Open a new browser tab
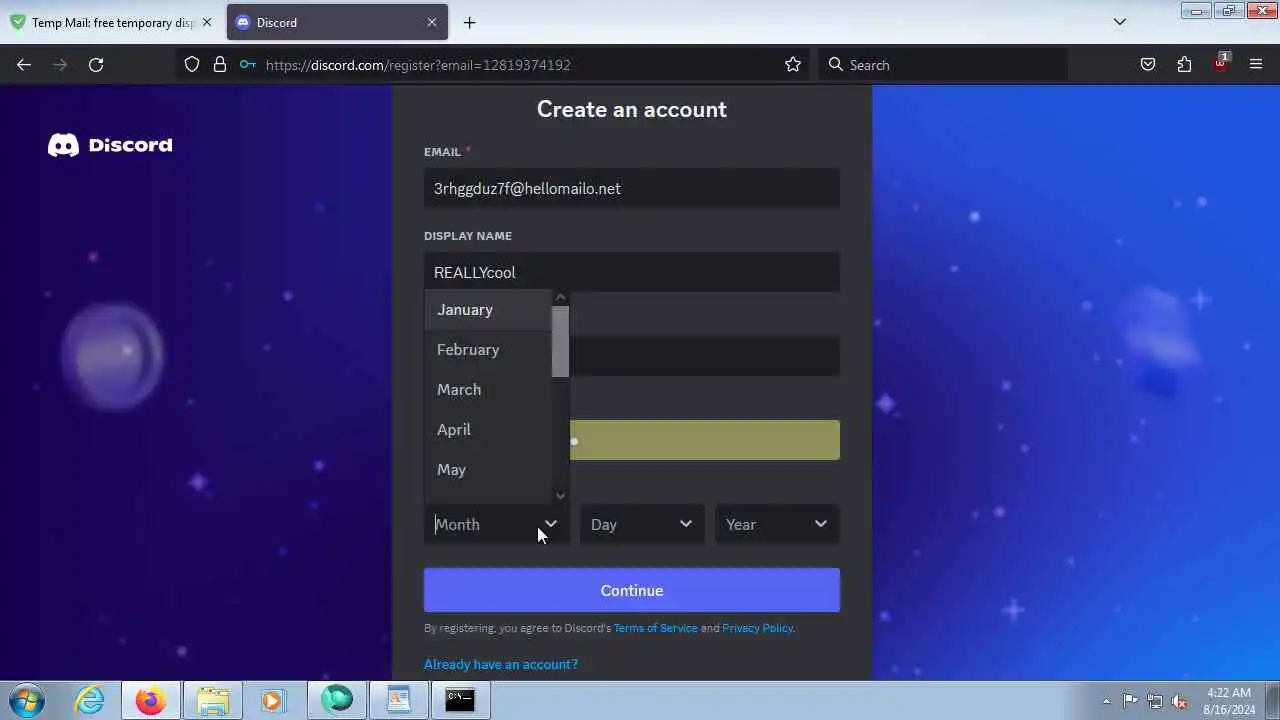This screenshot has height=720, width=1280. 469,22
